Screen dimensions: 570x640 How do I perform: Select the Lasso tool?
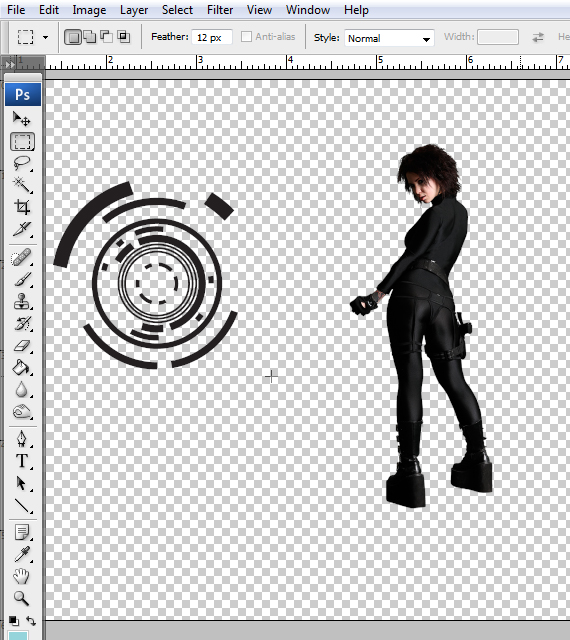(x=22, y=163)
